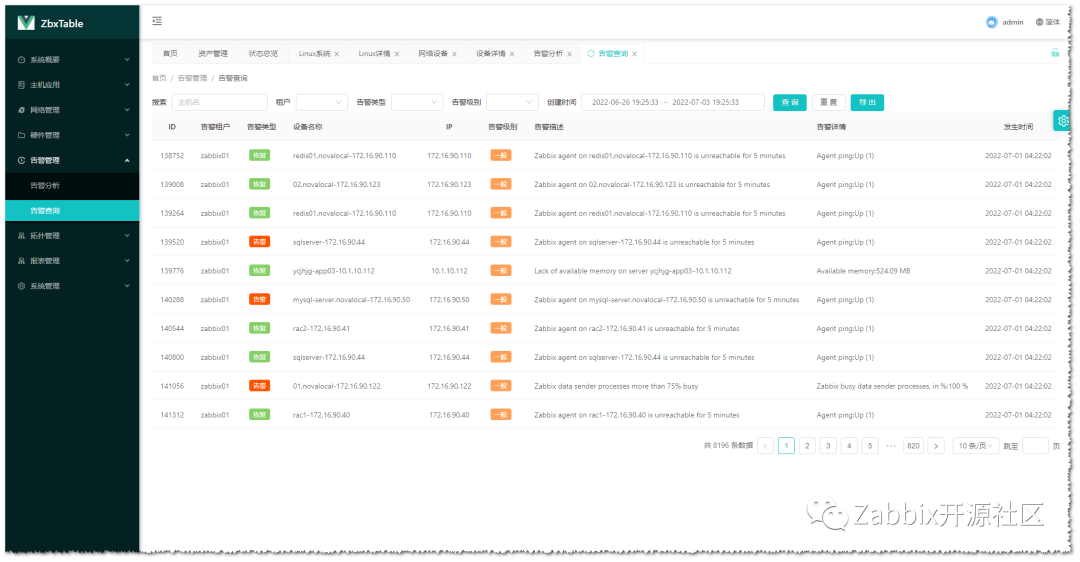Switch to the Linux系统 tab
Screen dimensions: 1080x562
coord(314,53)
